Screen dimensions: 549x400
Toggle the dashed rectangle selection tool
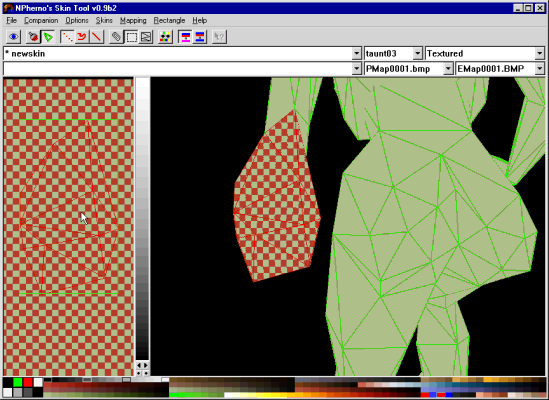pos(131,37)
